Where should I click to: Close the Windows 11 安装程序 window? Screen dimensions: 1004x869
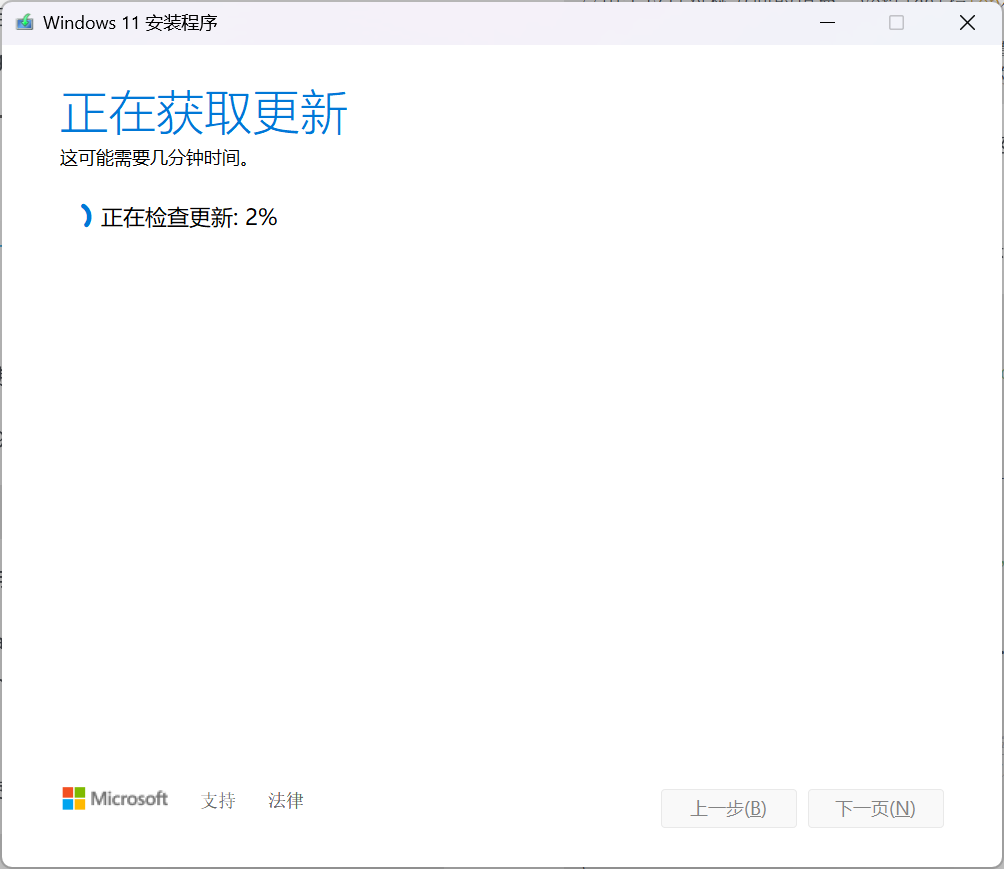pyautogui.click(x=967, y=22)
